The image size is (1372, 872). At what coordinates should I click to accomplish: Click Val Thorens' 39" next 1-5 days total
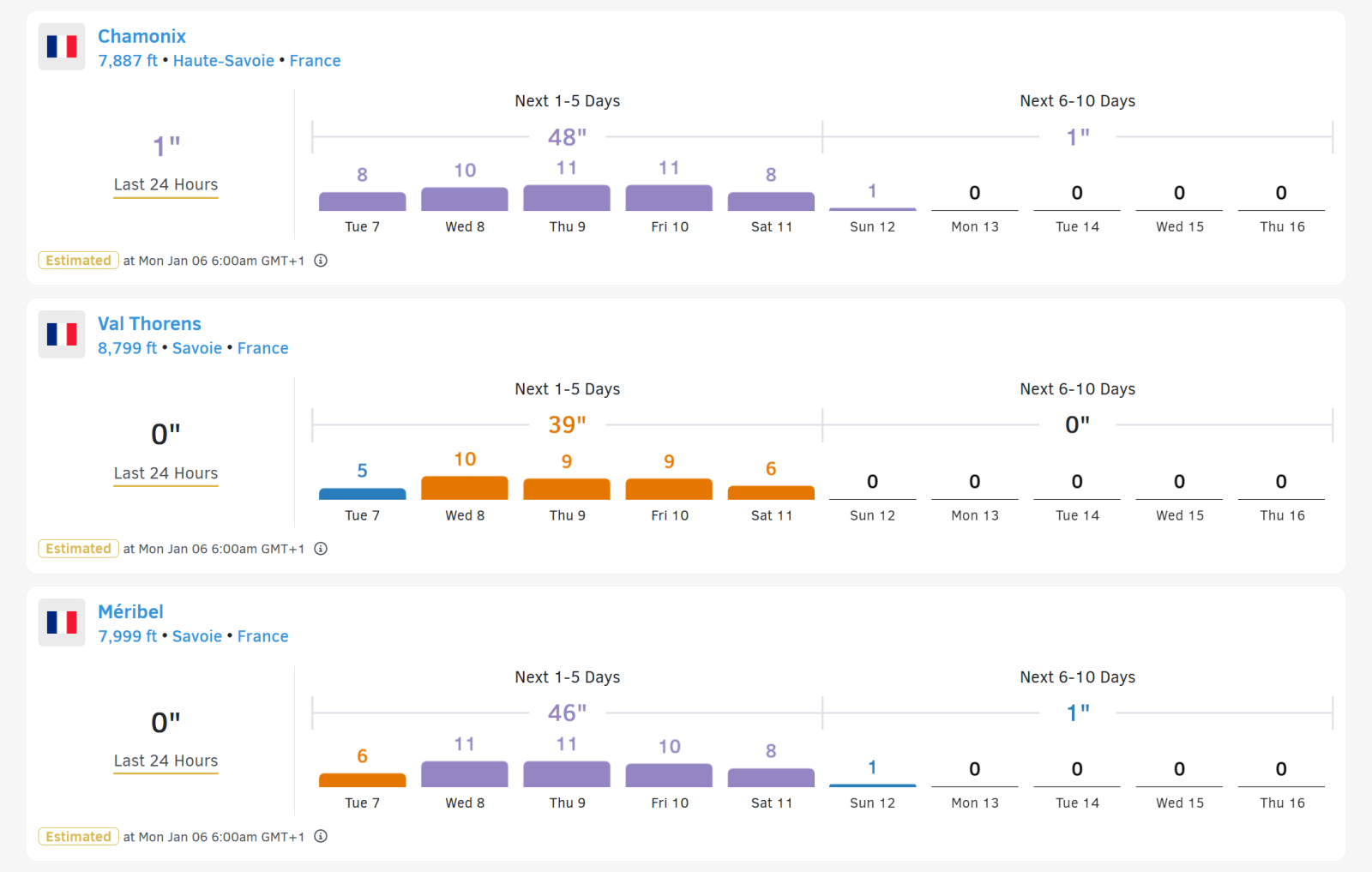point(568,424)
